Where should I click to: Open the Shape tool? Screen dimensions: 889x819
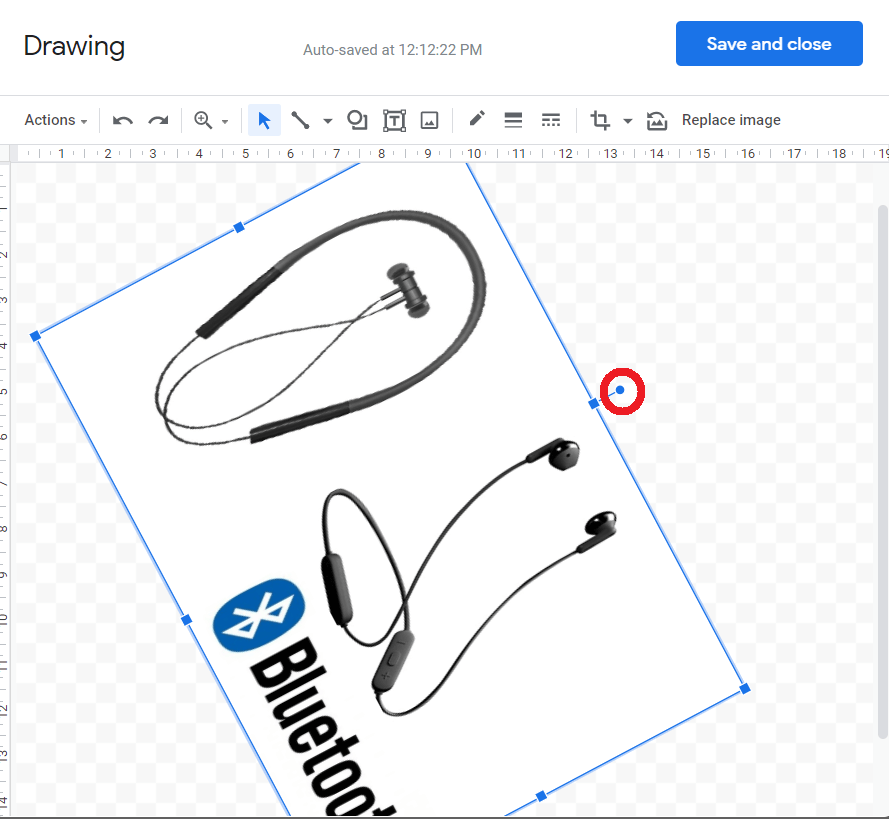[x=357, y=120]
